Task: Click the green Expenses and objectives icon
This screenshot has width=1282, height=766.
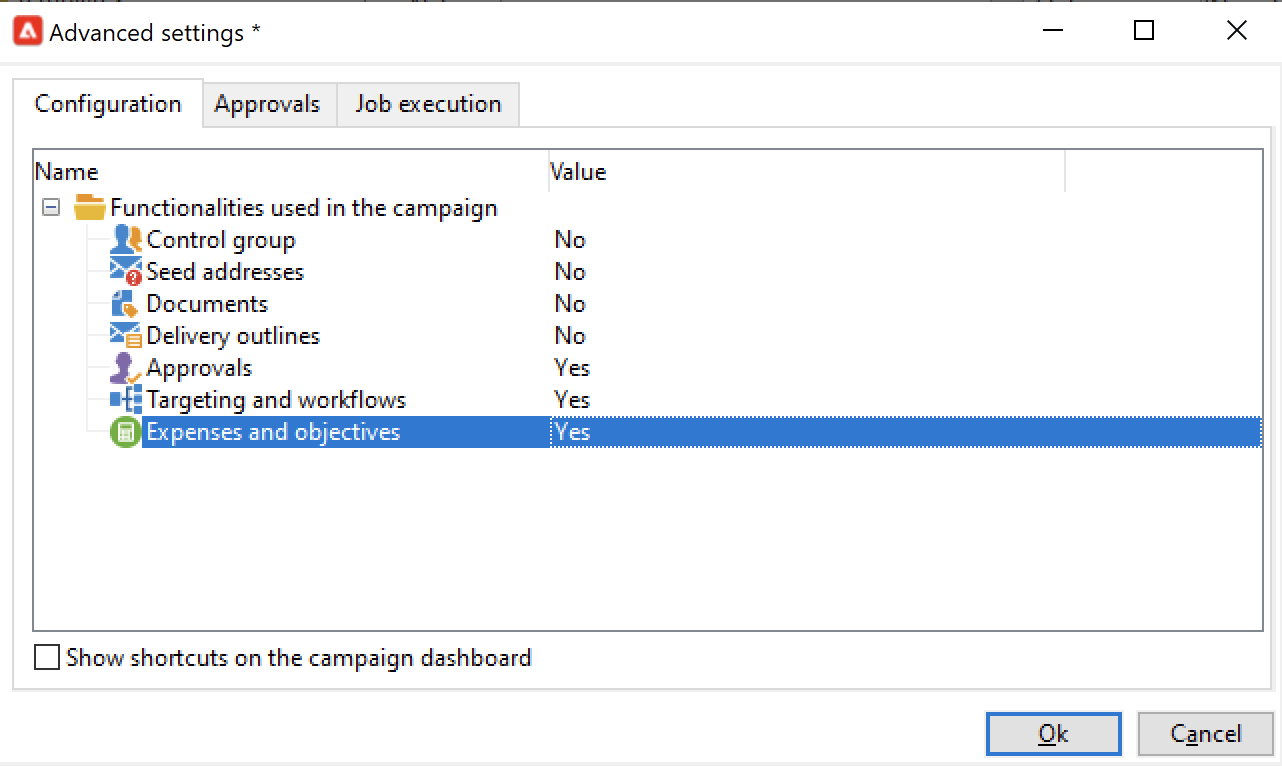Action: [126, 432]
